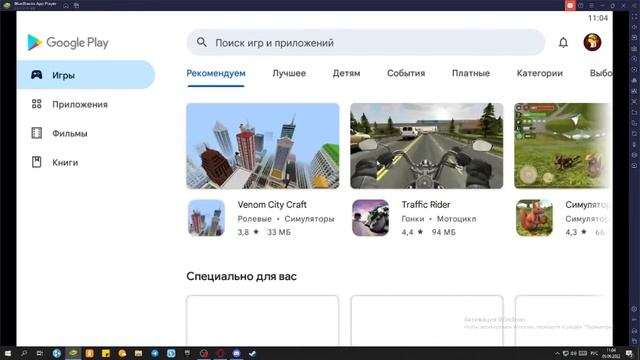Click the multi-instance icon in title bar

[76, 5]
